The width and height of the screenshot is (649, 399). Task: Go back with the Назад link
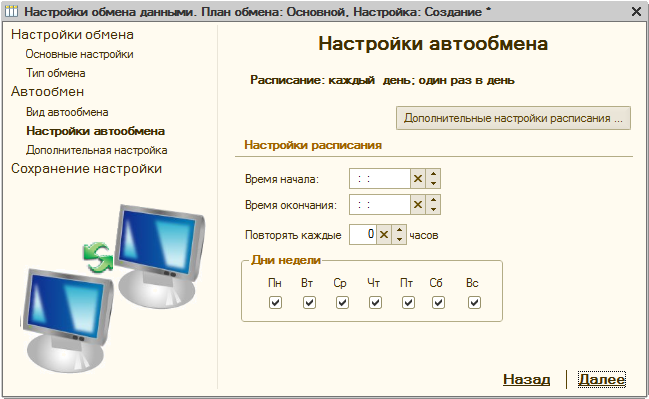pyautogui.click(x=526, y=379)
